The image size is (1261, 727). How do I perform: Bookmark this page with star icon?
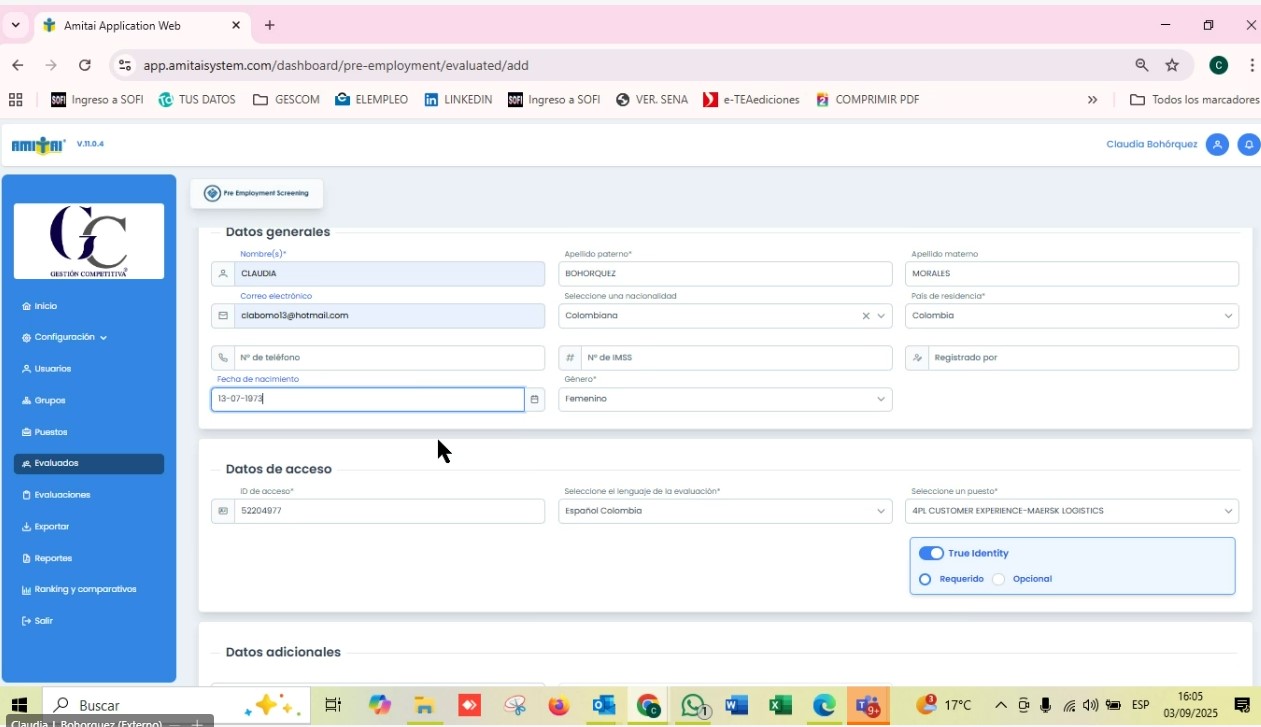[1172, 65]
